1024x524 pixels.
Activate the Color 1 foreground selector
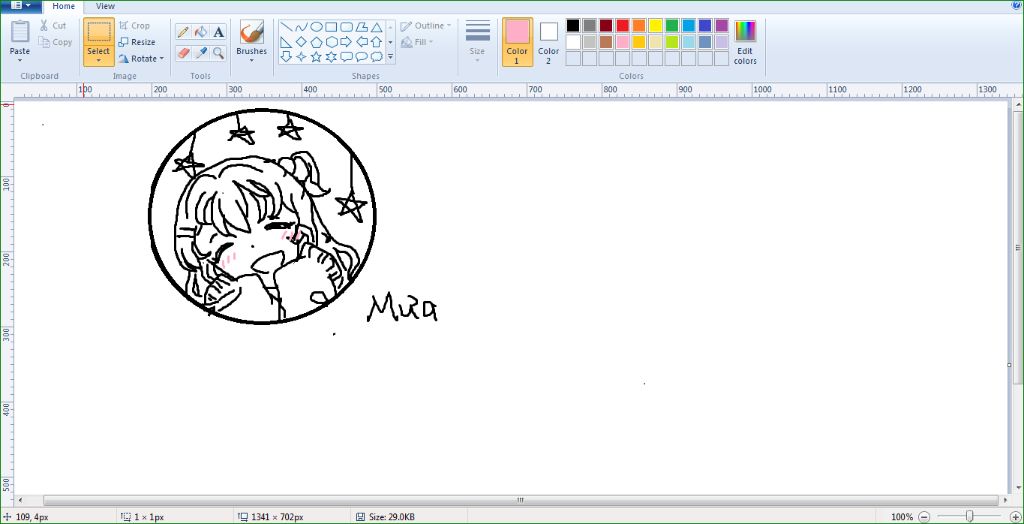[x=517, y=42]
